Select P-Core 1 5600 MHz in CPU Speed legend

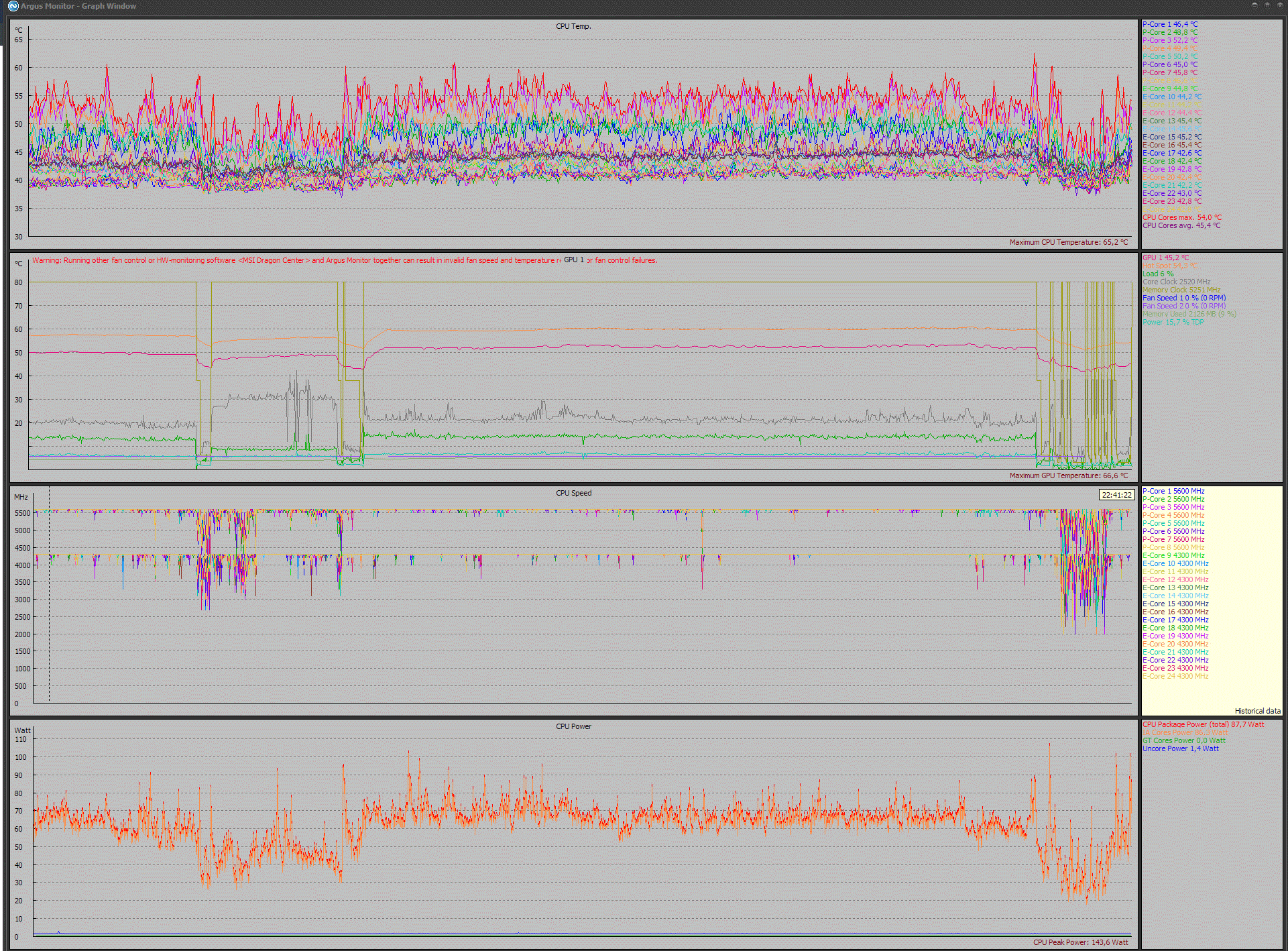1173,491
